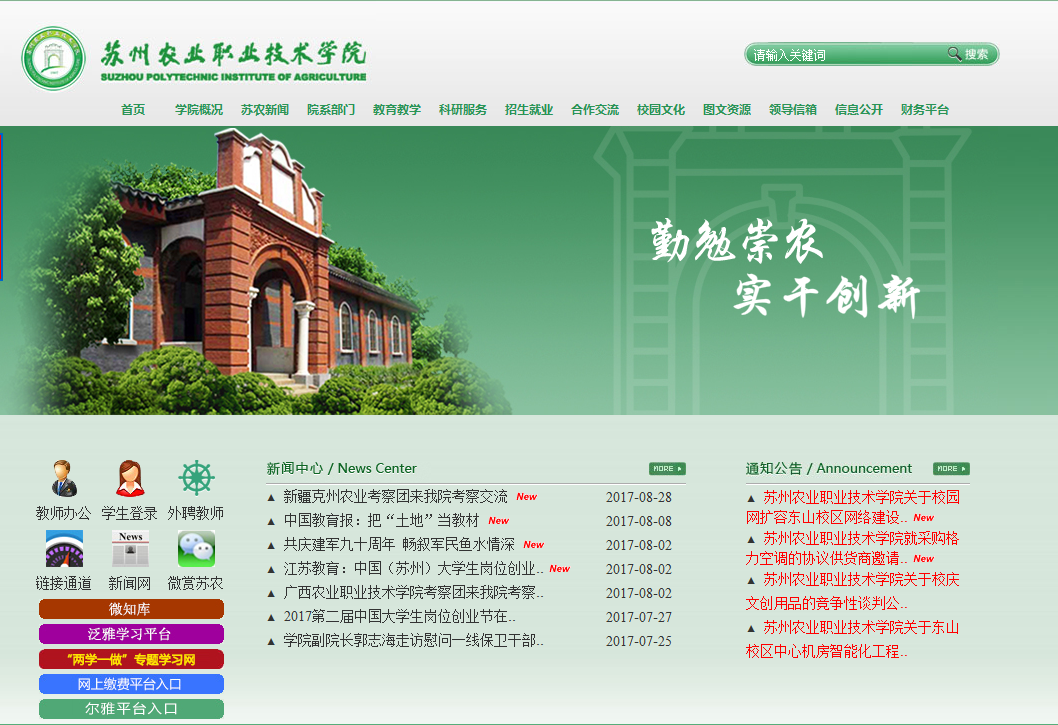
Task: Open the 外聘教师 ship wheel icon
Action: pyautogui.click(x=196, y=479)
